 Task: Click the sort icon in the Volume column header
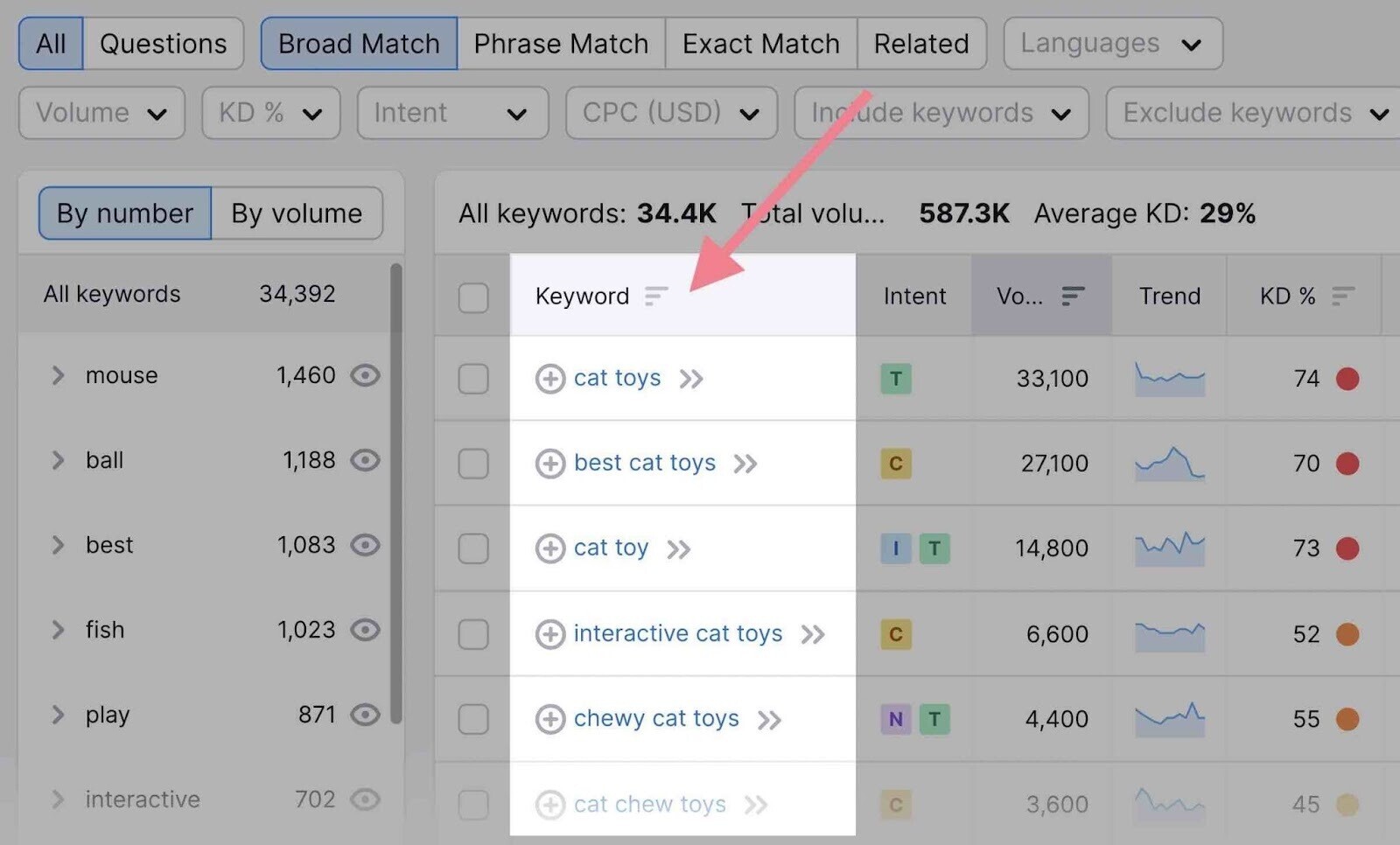click(x=1073, y=297)
